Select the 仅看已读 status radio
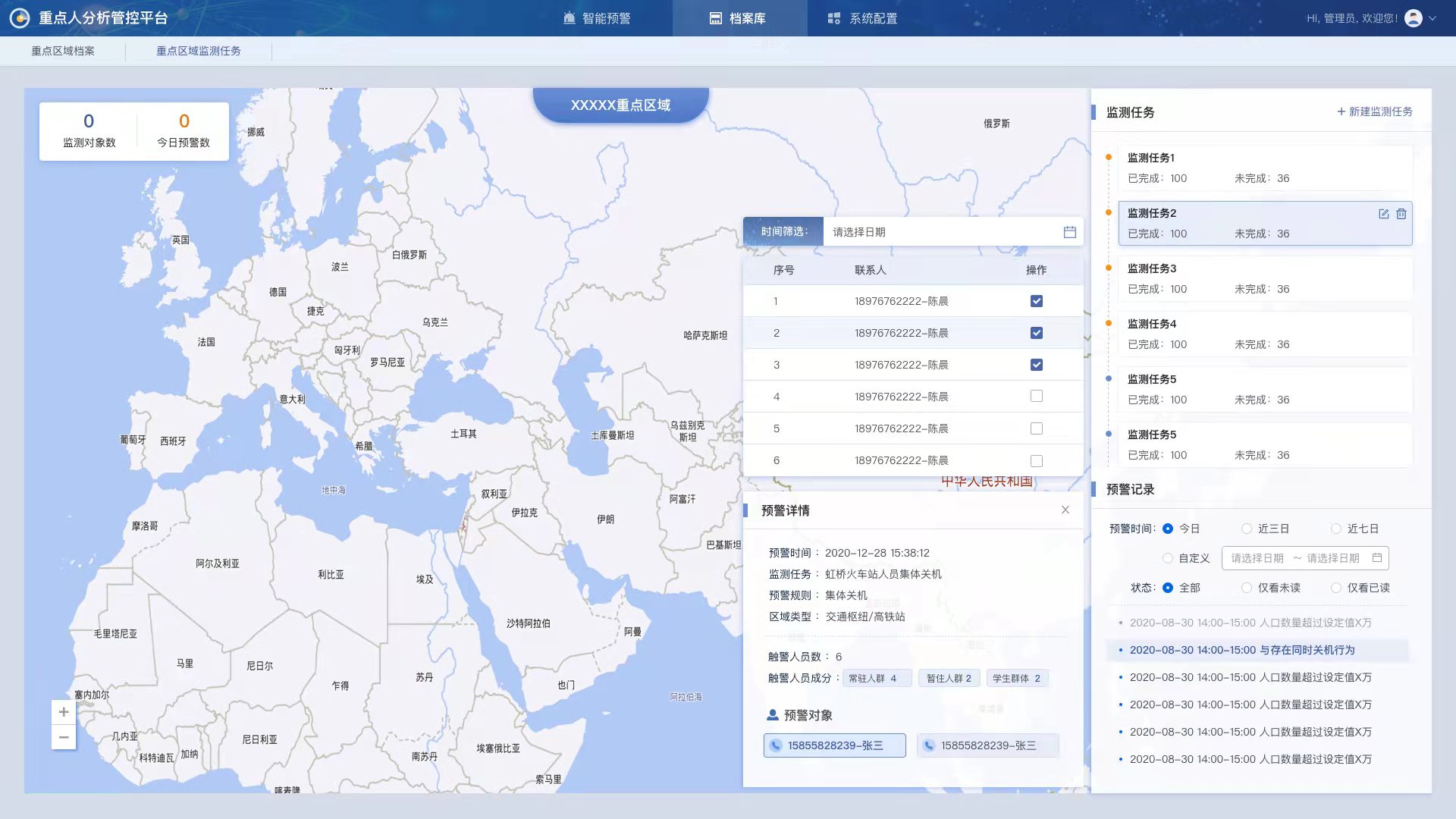The image size is (1456, 819). [x=1335, y=588]
